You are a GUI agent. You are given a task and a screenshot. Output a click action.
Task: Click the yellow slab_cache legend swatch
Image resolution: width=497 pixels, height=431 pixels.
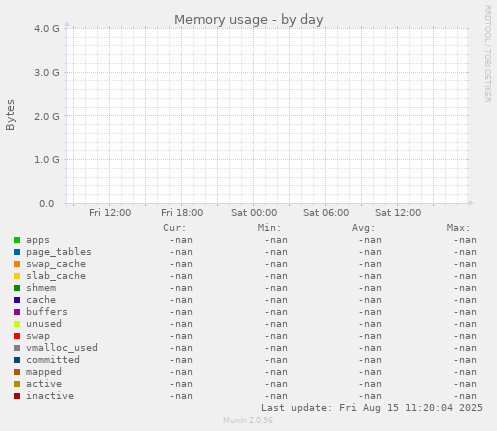pyautogui.click(x=17, y=276)
